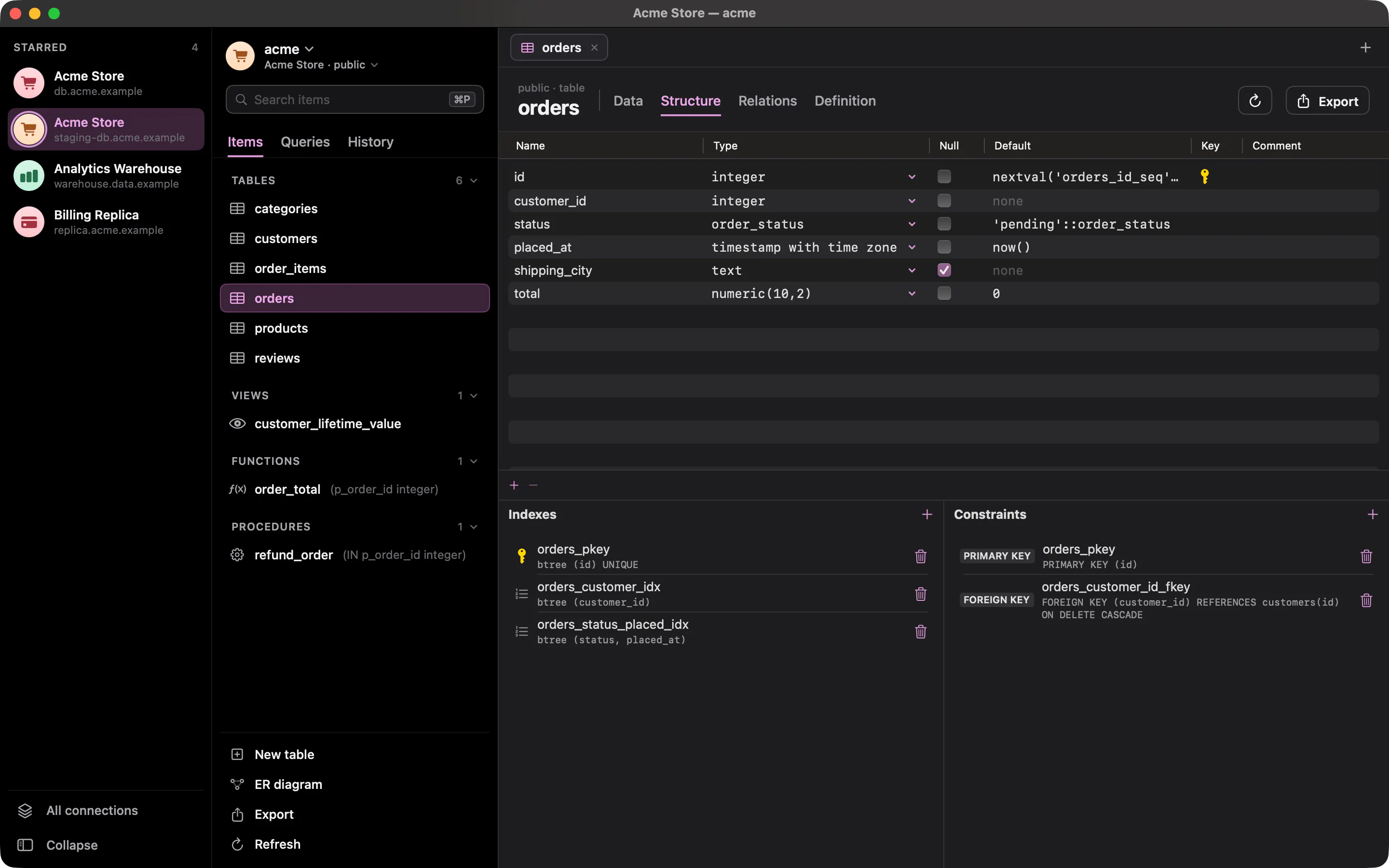
Task: Toggle Null checkbox for id column
Action: (944, 177)
